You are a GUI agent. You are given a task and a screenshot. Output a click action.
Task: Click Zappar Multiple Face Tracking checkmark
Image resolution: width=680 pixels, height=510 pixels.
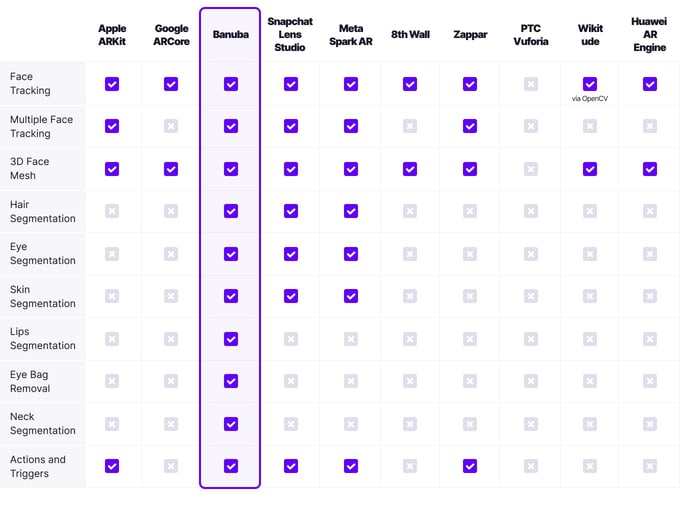point(470,126)
